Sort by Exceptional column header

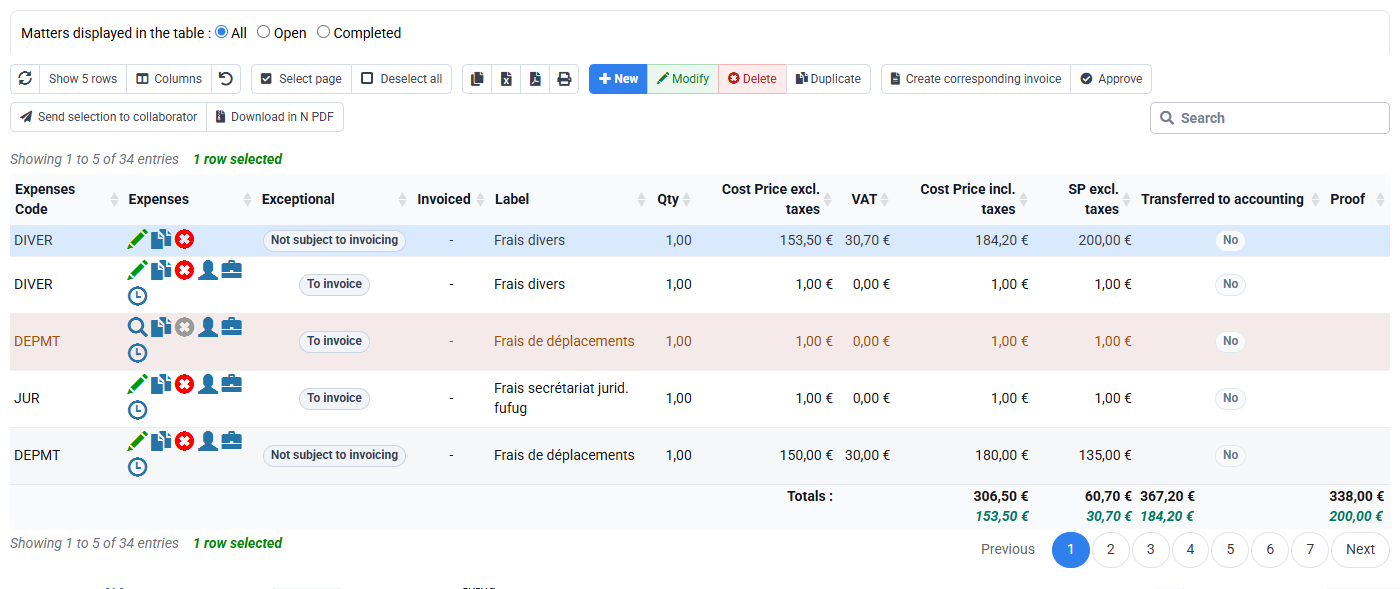tap(334, 199)
